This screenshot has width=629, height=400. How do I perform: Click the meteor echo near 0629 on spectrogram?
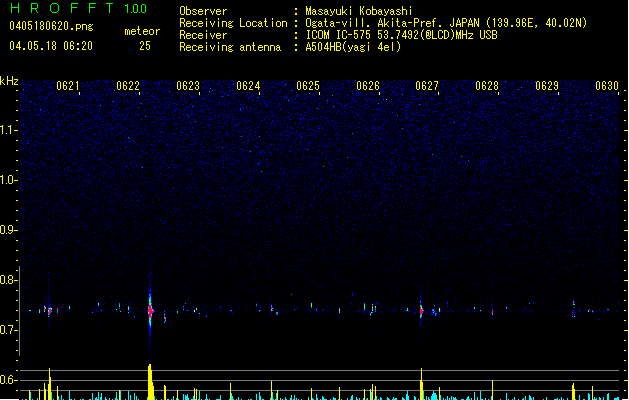click(x=574, y=308)
